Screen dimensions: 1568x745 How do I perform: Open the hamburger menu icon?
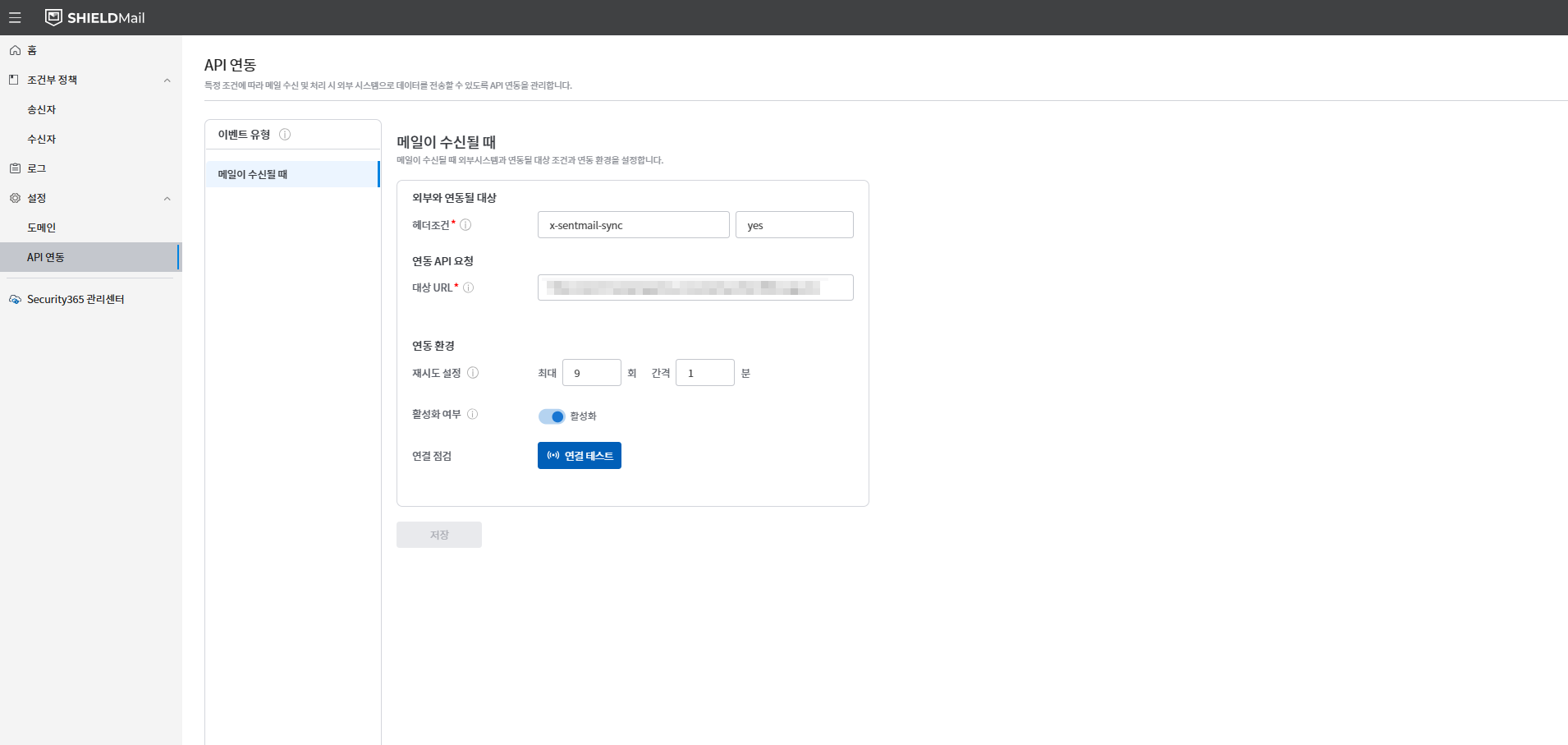coord(15,17)
